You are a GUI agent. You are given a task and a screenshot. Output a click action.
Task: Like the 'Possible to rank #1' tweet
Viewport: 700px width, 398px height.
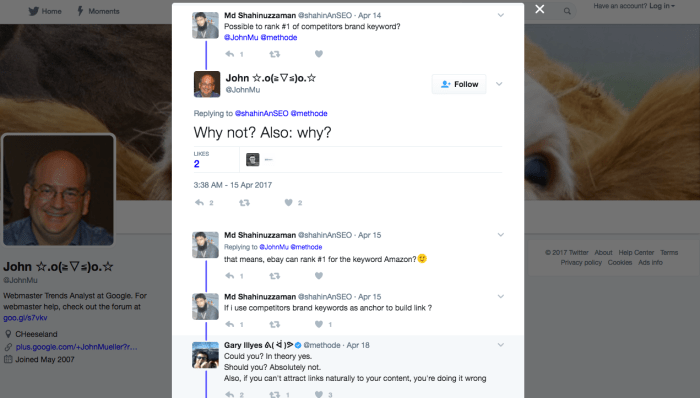pos(319,54)
